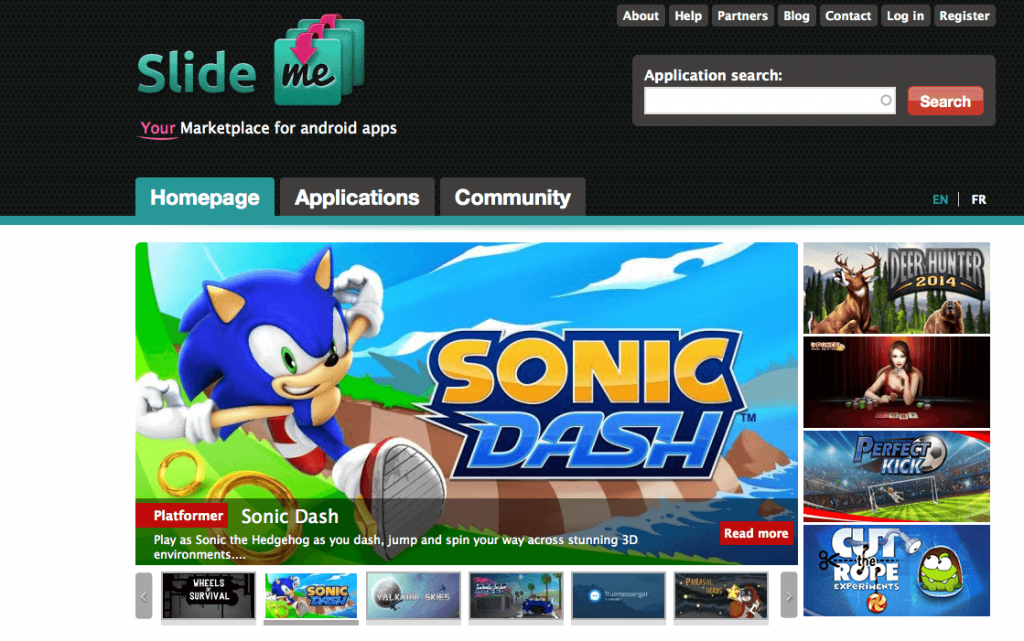Select the Parasal Heroes thumbnail
Image resolution: width=1024 pixels, height=641 pixels.
tap(721, 595)
